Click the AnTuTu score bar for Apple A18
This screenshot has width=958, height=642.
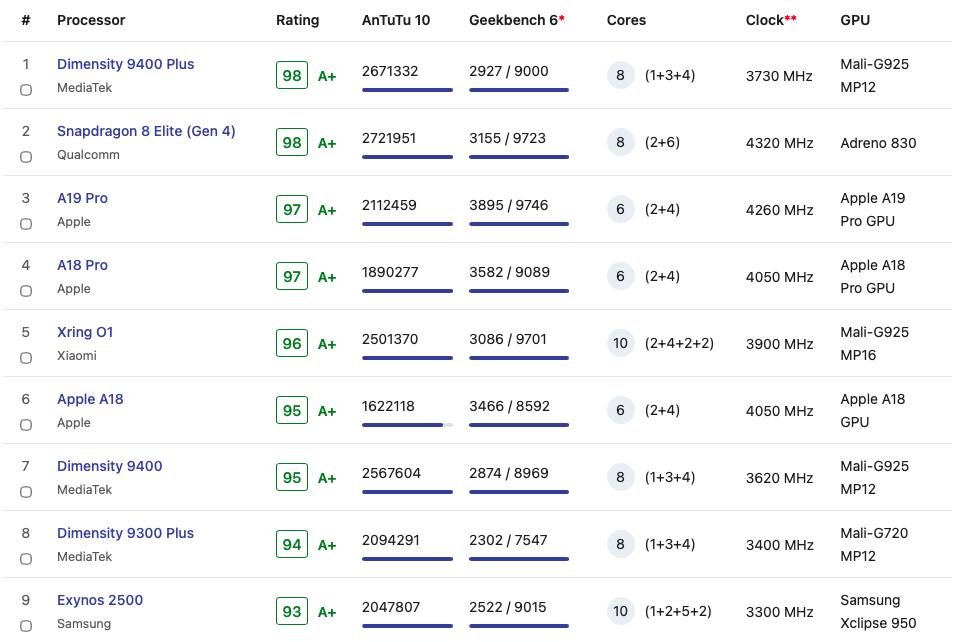(x=407, y=425)
